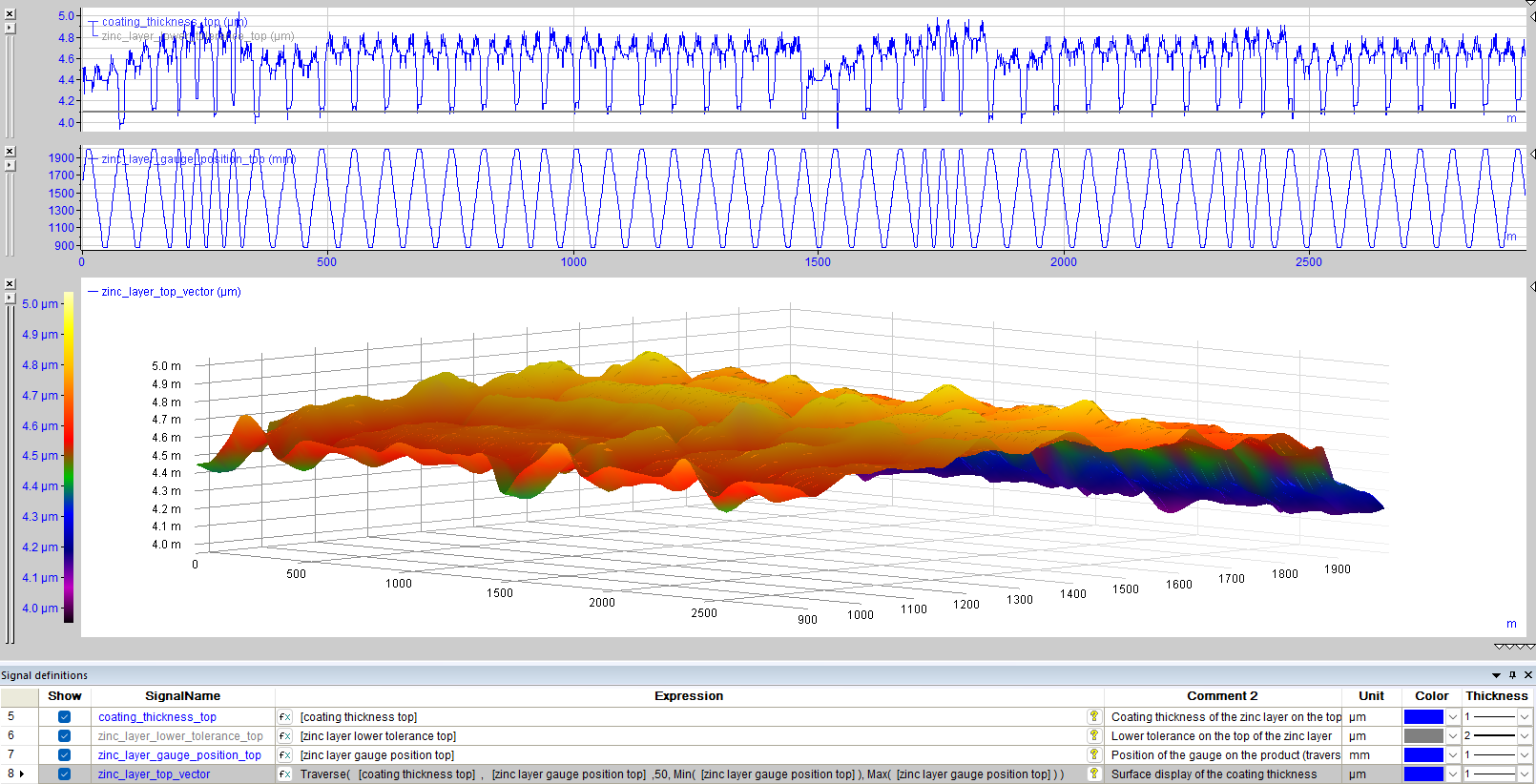Edit the [coating thickness top] expression field

click(x=691, y=717)
